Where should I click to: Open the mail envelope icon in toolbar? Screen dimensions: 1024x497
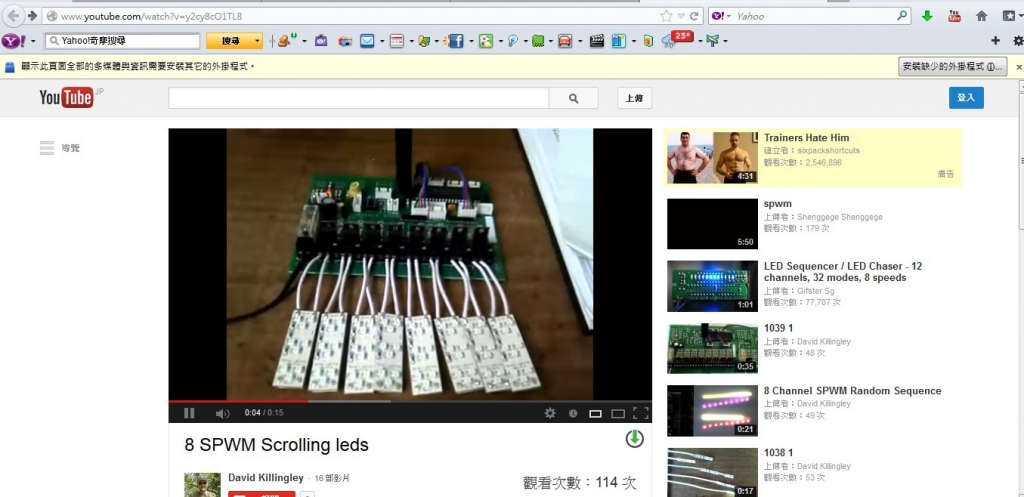pyautogui.click(x=367, y=41)
